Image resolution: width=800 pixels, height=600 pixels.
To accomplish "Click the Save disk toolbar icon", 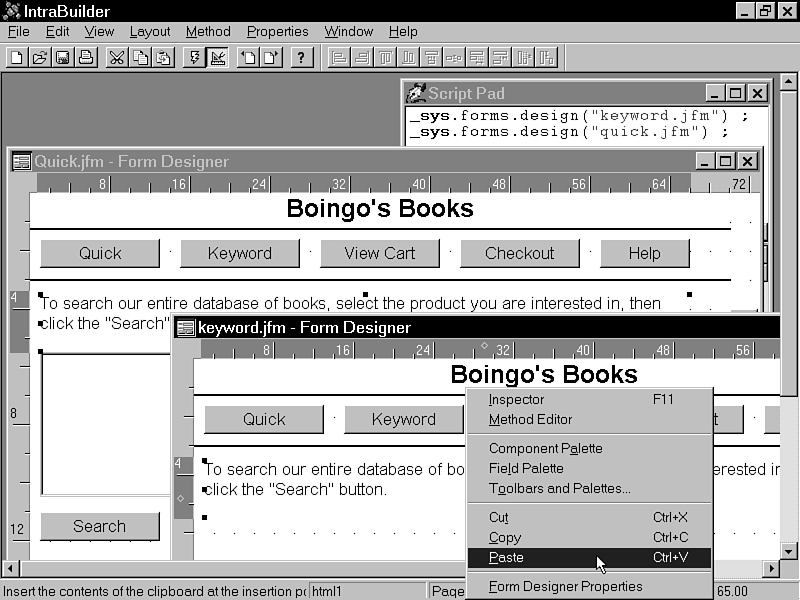I will point(62,57).
